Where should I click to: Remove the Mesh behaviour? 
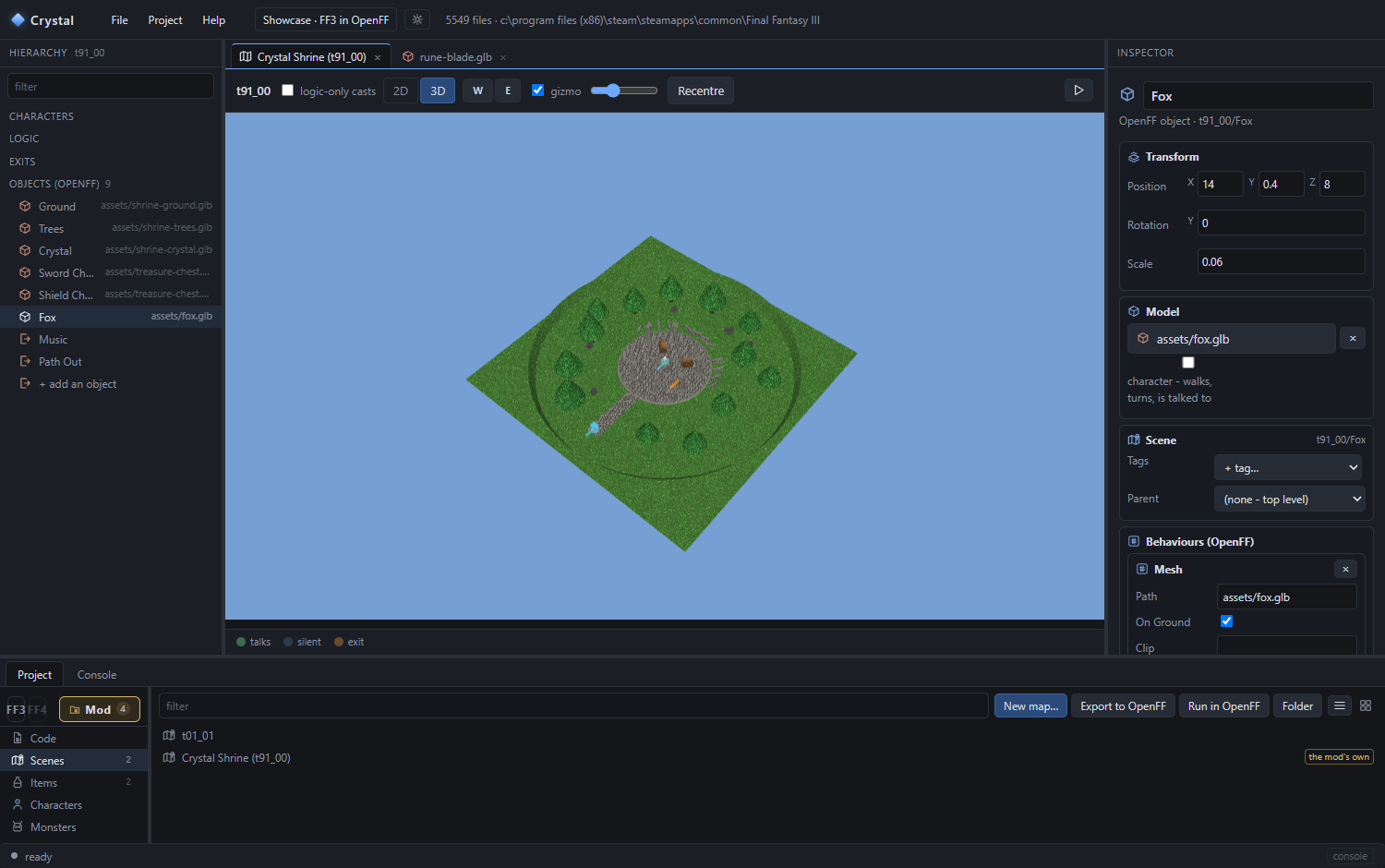(1345, 569)
